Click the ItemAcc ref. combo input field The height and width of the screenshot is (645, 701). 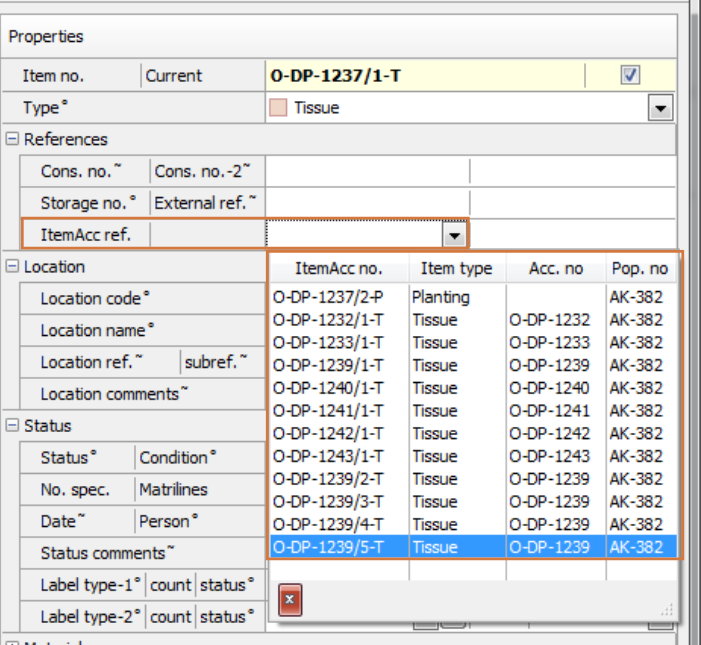click(x=355, y=235)
